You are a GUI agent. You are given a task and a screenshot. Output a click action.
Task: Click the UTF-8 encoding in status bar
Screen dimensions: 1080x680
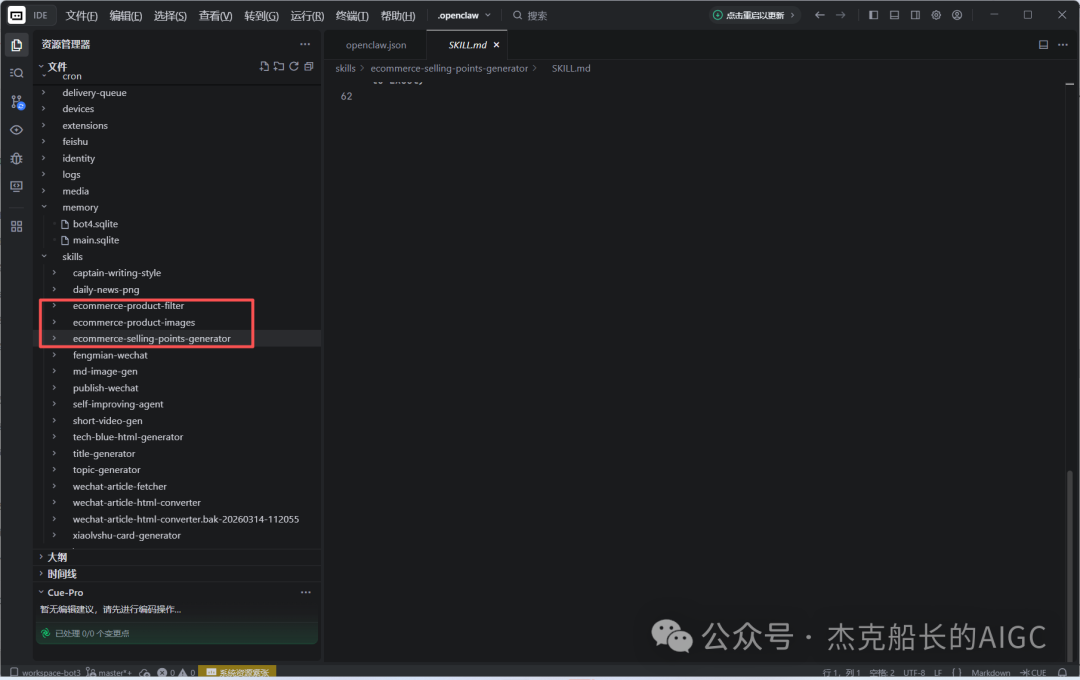tap(914, 673)
